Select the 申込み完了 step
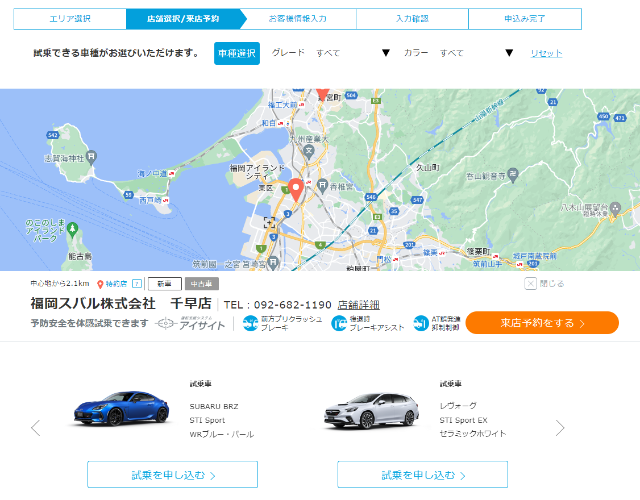640x500 pixels. click(x=525, y=19)
